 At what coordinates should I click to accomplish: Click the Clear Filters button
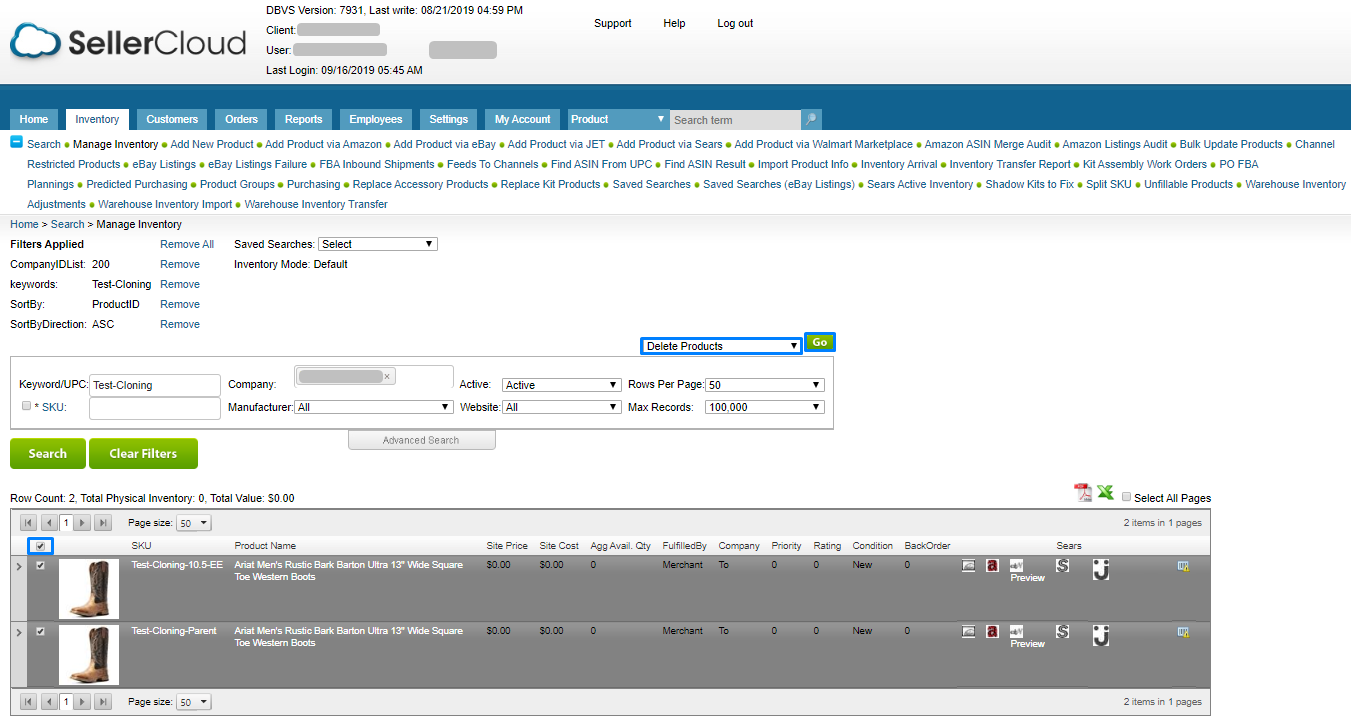click(143, 453)
